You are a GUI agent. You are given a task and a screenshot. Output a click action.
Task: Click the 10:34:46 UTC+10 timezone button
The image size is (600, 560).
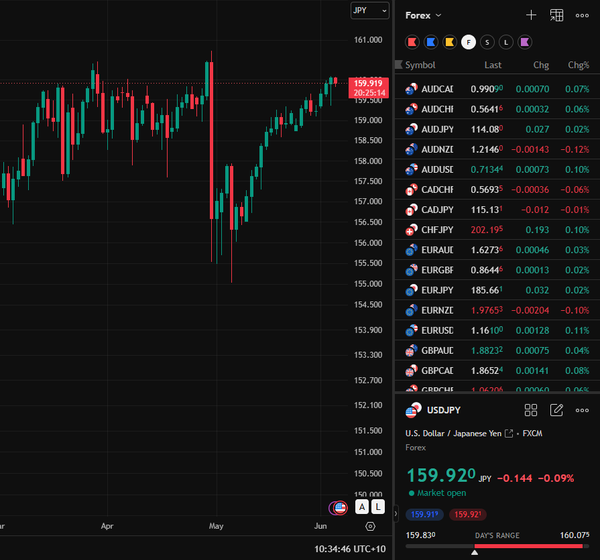point(350,549)
